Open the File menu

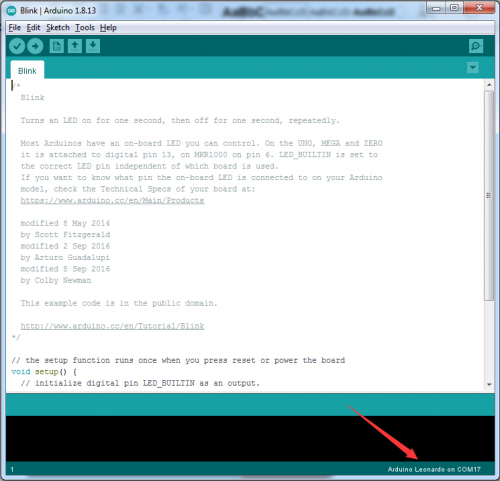click(x=15, y=28)
